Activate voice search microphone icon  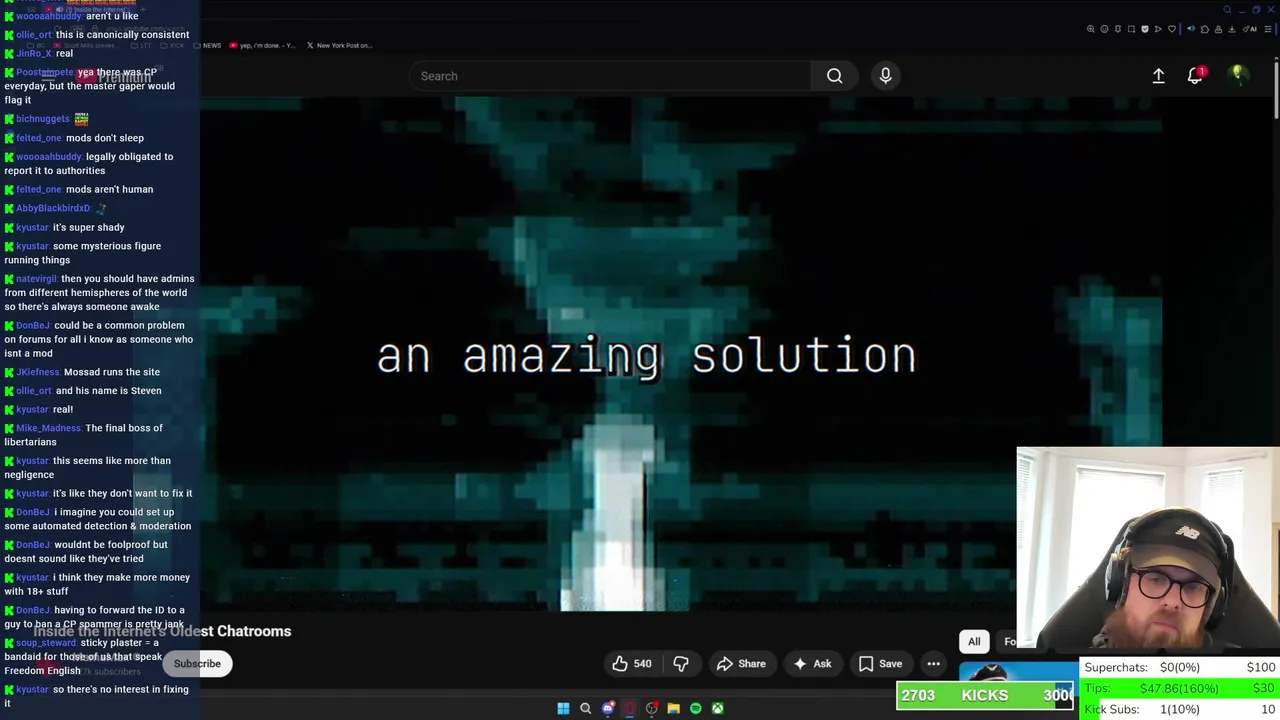click(x=885, y=76)
